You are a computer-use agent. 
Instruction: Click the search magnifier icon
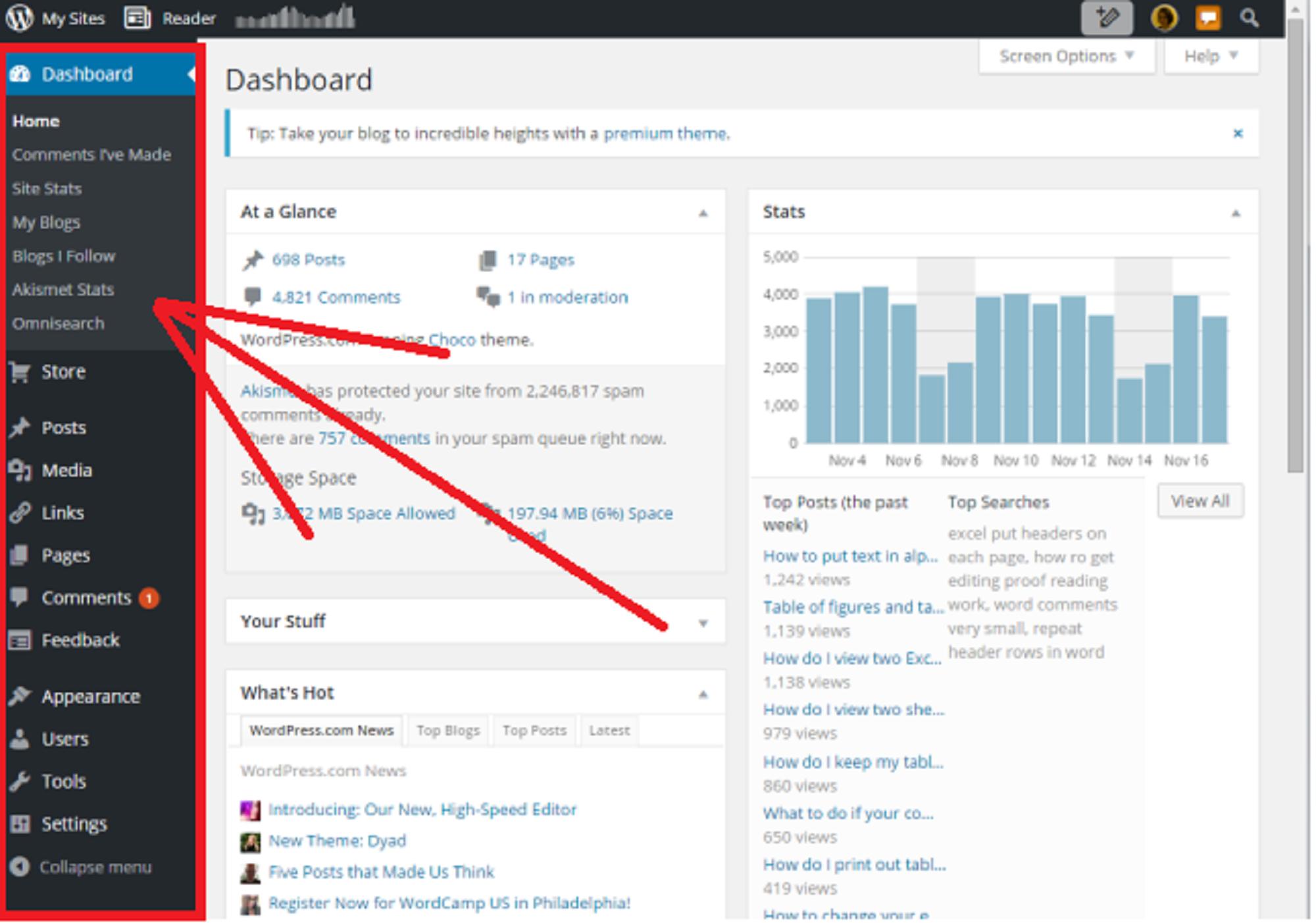coord(1249,18)
